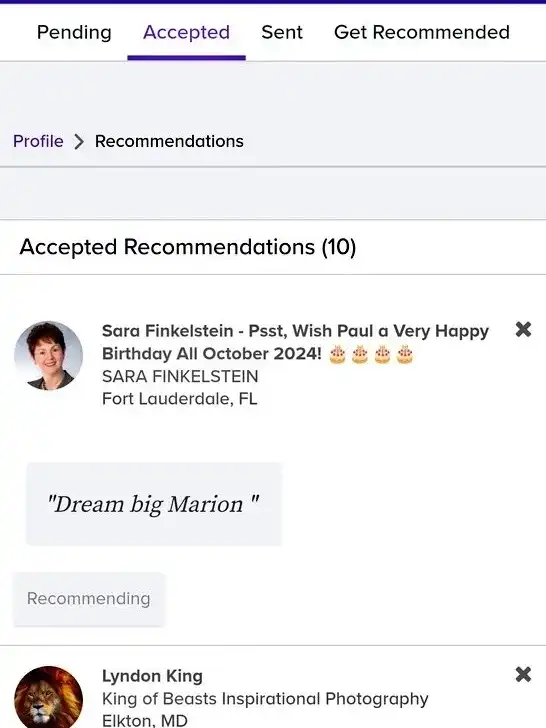Click the birthday cake emojis in Sara's title
Viewport: 546px width, 728px height.
(371, 354)
